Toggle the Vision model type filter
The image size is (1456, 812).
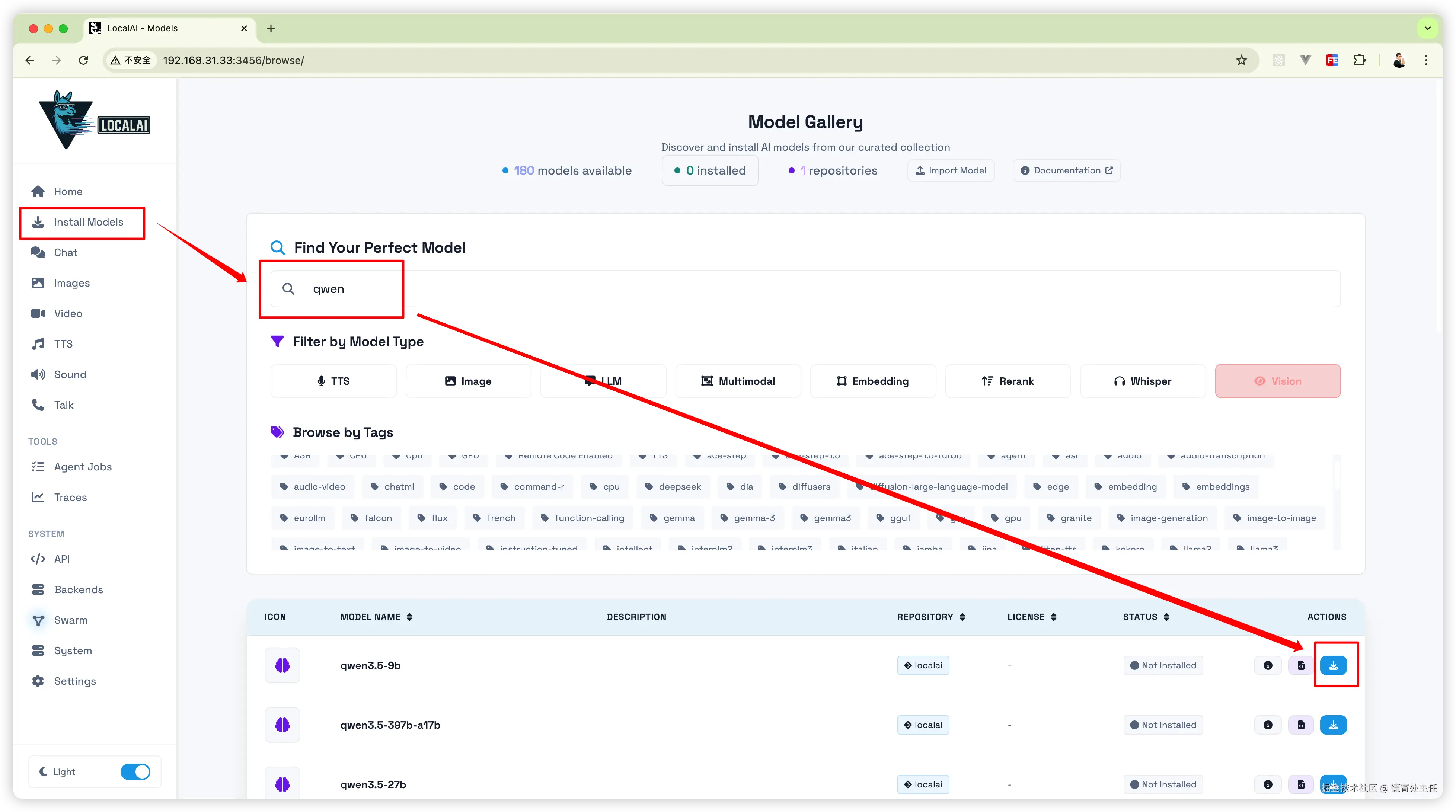pyautogui.click(x=1277, y=381)
